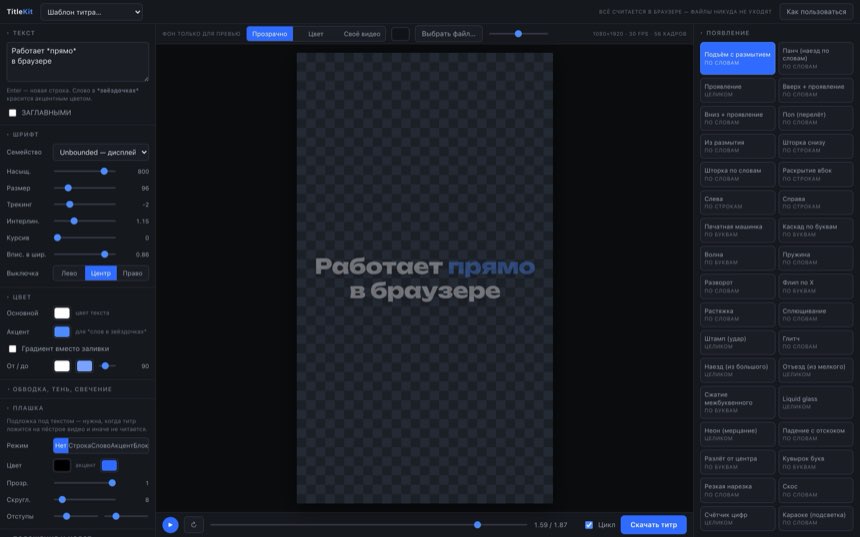
Task: Select the 'Волна' animation preset
Action: pos(738,258)
